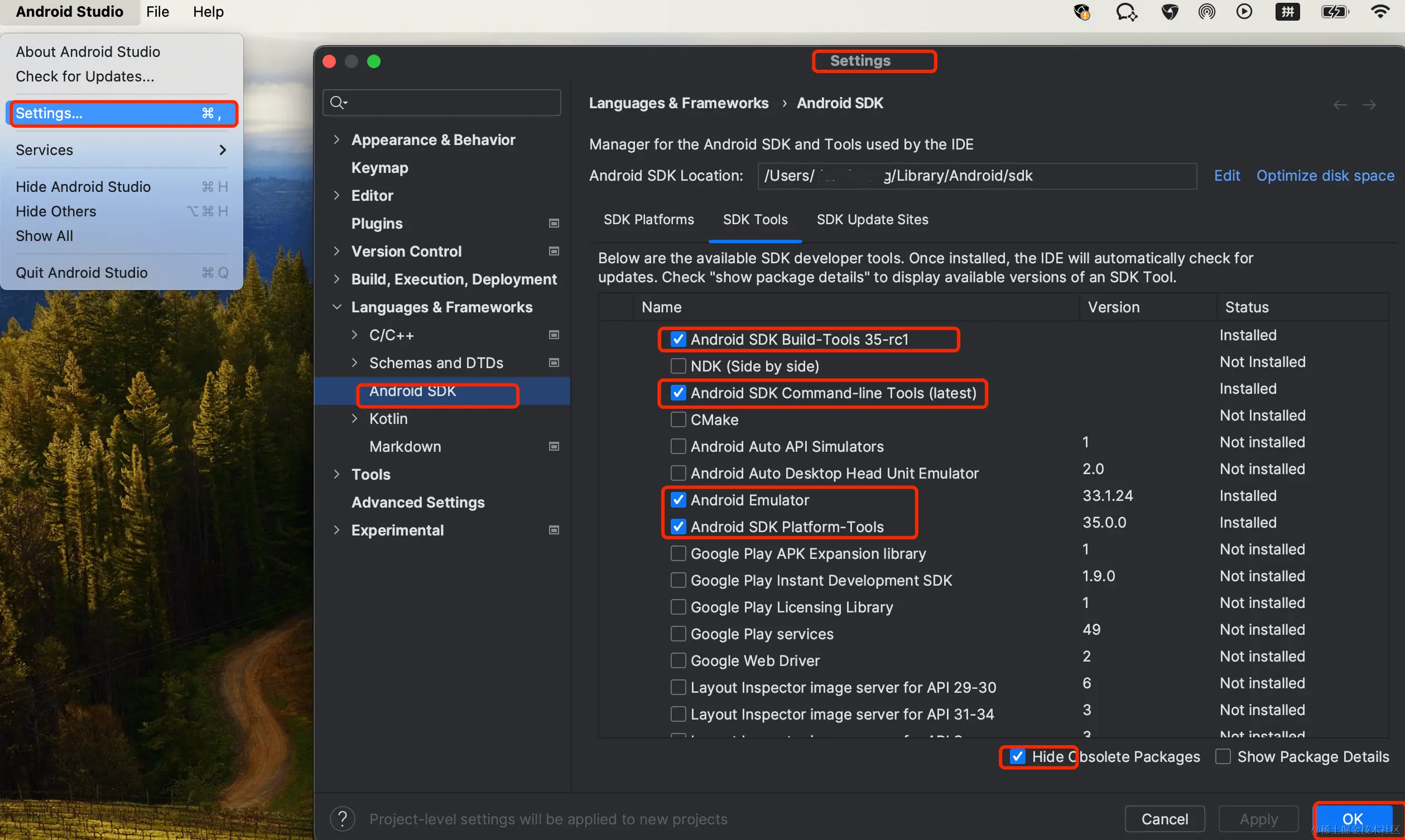Toggle Hide Obsolete Packages checkbox

coord(1017,756)
